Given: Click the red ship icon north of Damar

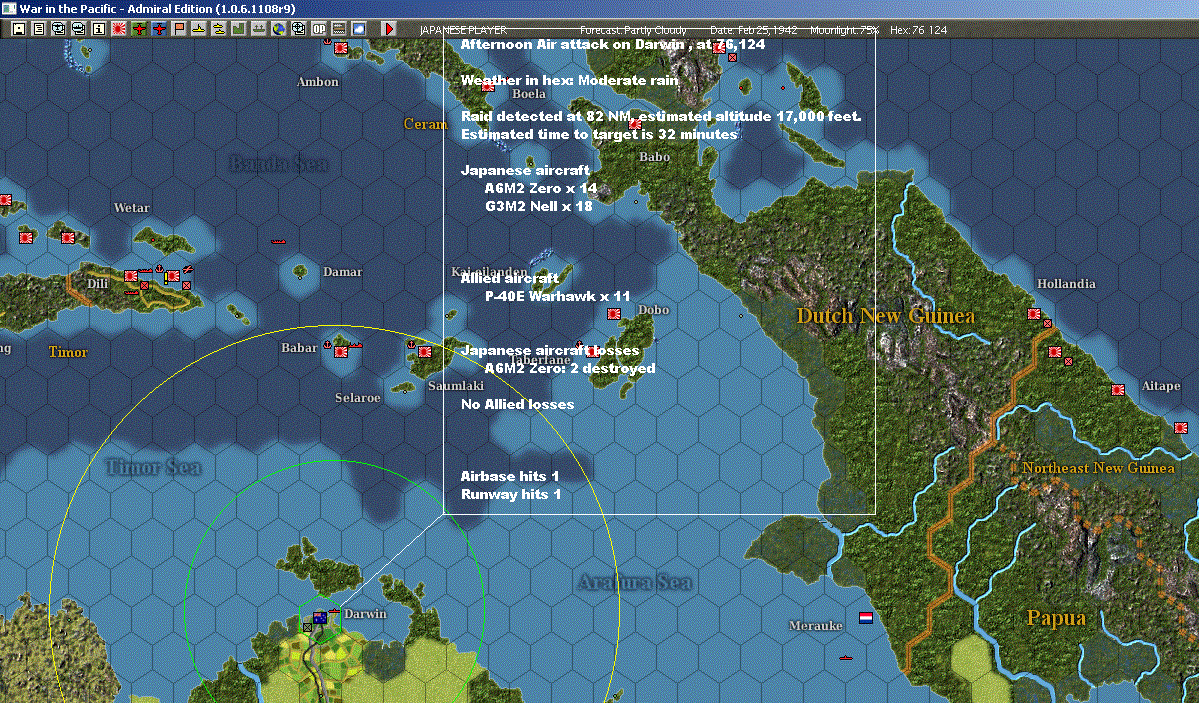Looking at the screenshot, I should point(278,242).
